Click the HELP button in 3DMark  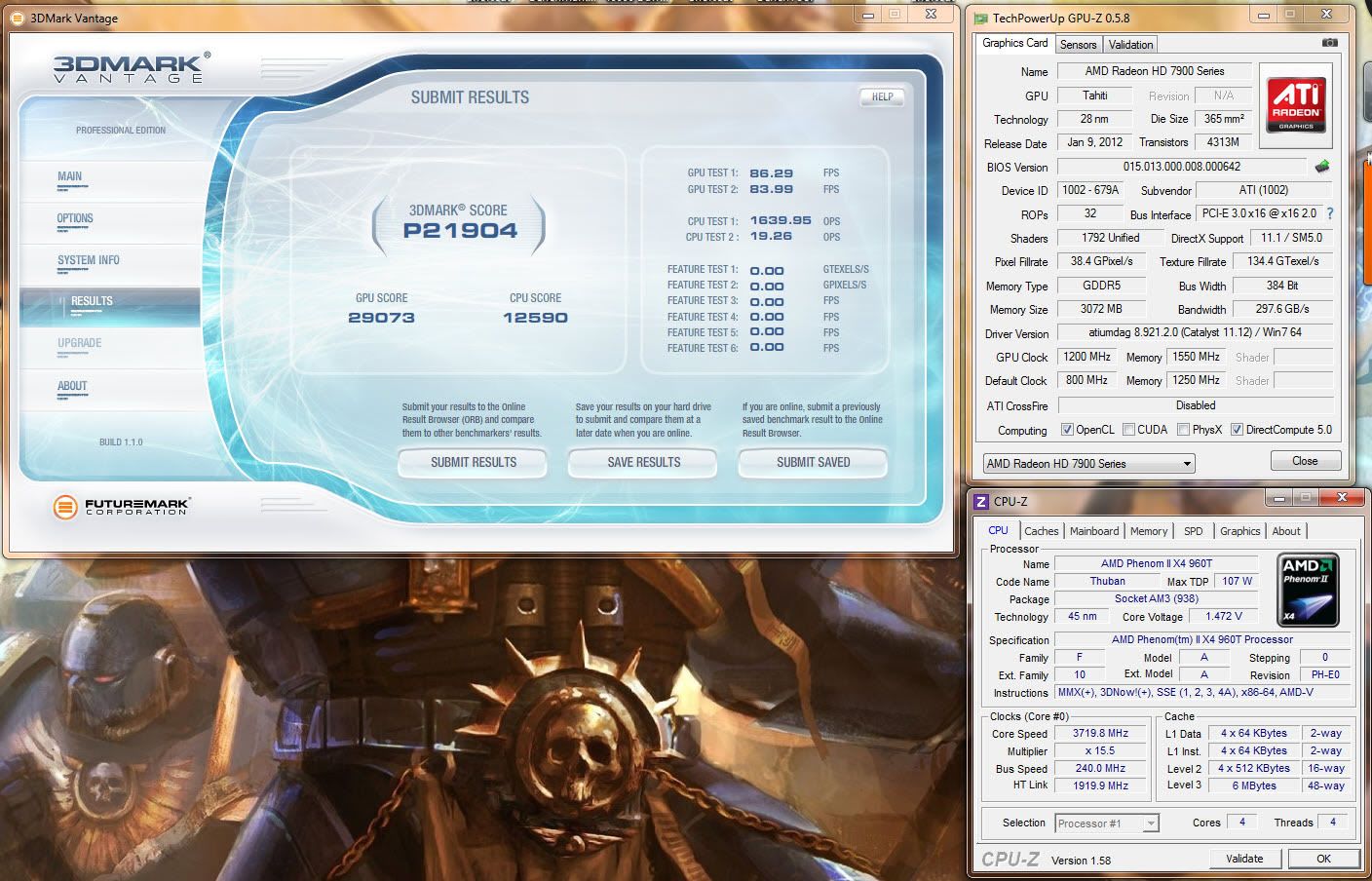(x=883, y=97)
